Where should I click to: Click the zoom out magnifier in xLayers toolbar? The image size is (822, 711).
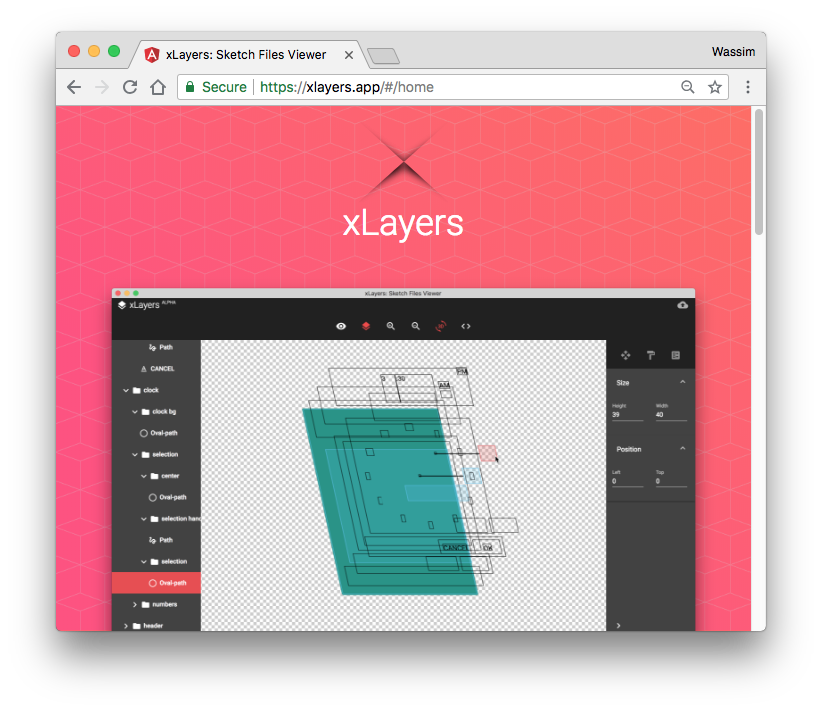pos(416,326)
